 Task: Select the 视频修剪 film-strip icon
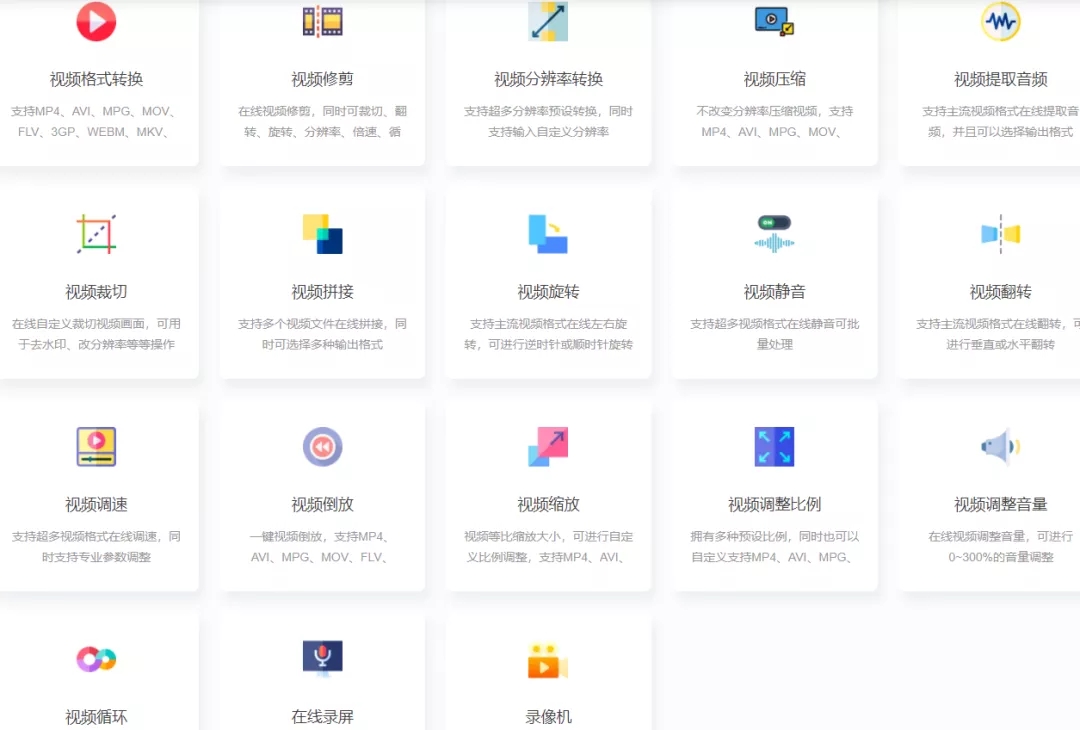[x=322, y=21]
